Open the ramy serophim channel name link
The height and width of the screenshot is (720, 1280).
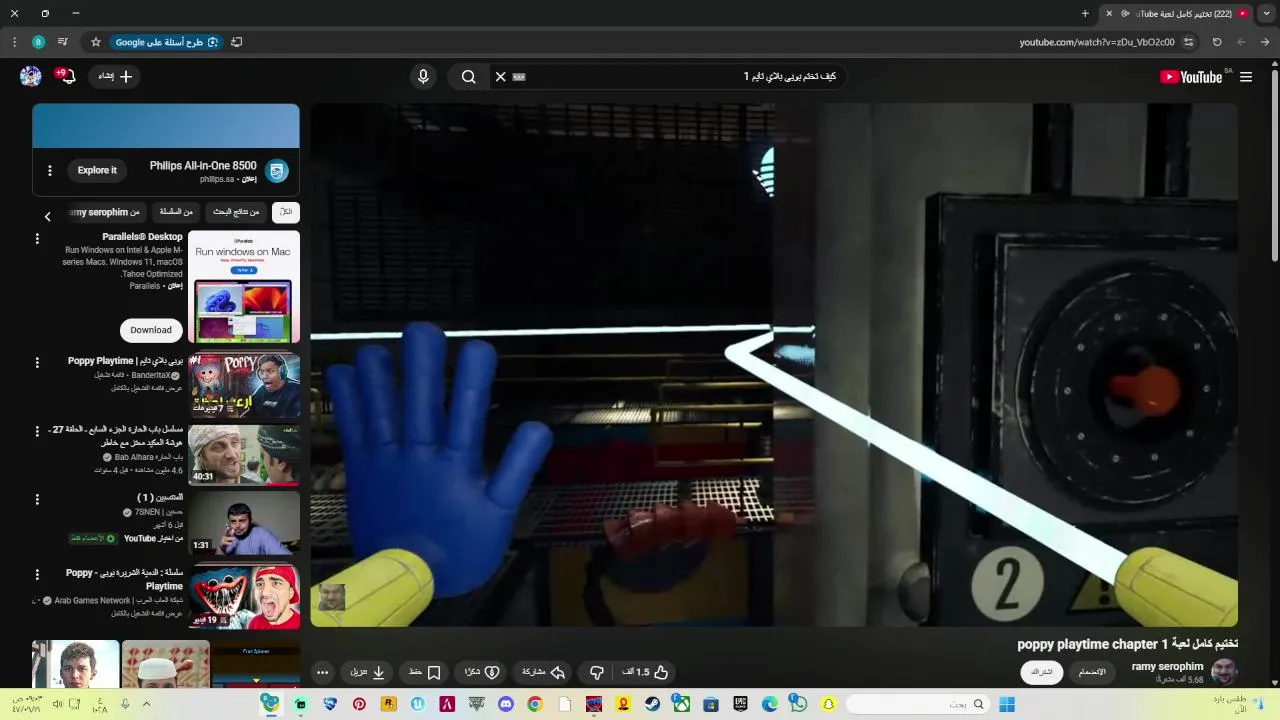(1167, 667)
